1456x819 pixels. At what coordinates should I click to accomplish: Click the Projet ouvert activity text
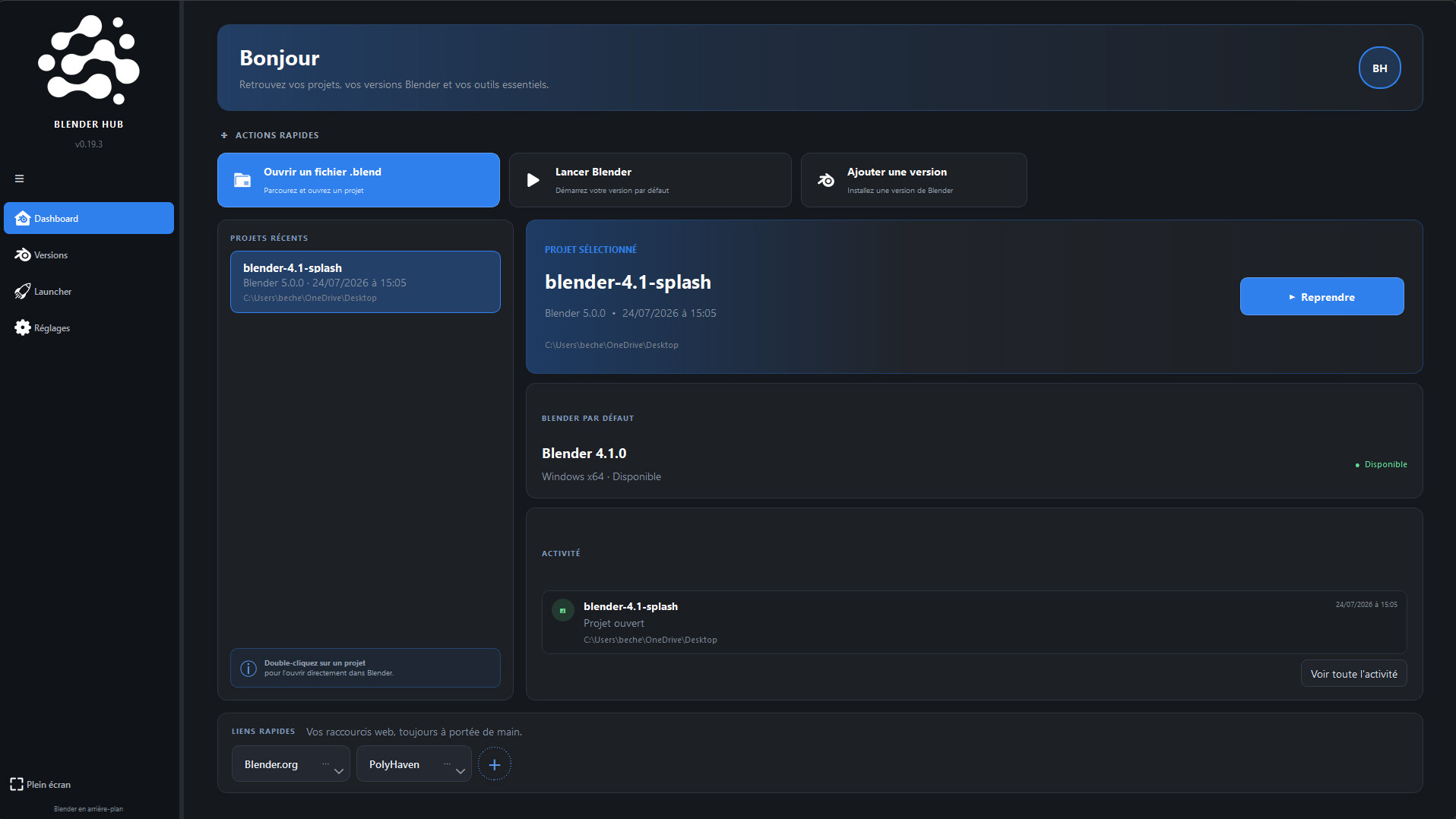pos(614,623)
